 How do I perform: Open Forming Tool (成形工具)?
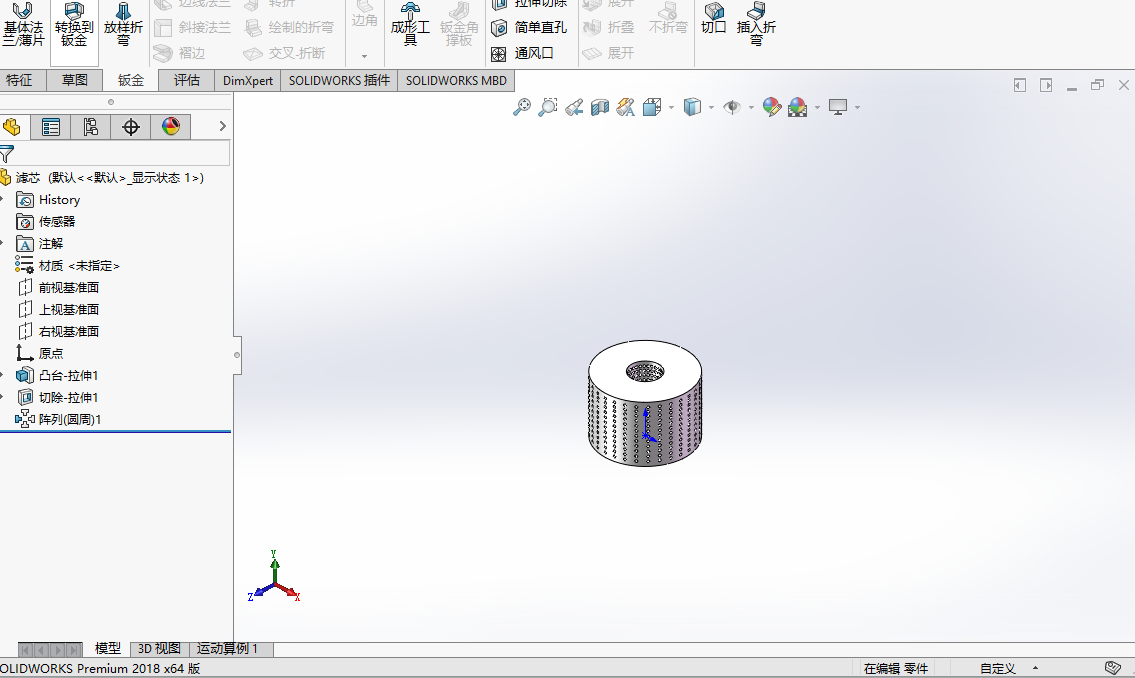click(x=410, y=24)
